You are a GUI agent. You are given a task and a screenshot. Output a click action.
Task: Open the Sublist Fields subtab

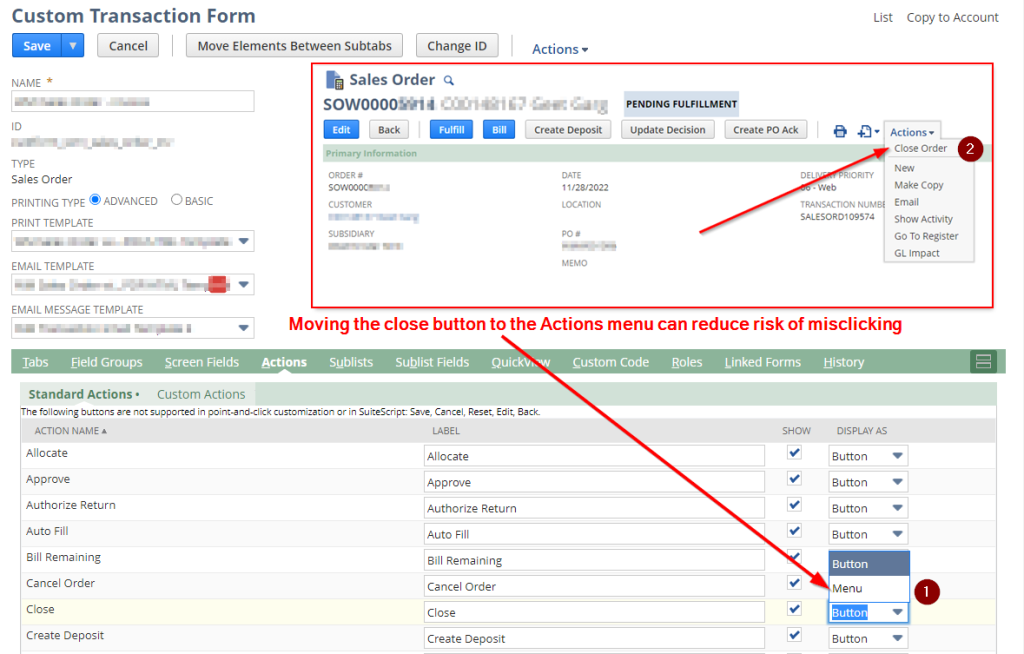pyautogui.click(x=432, y=362)
